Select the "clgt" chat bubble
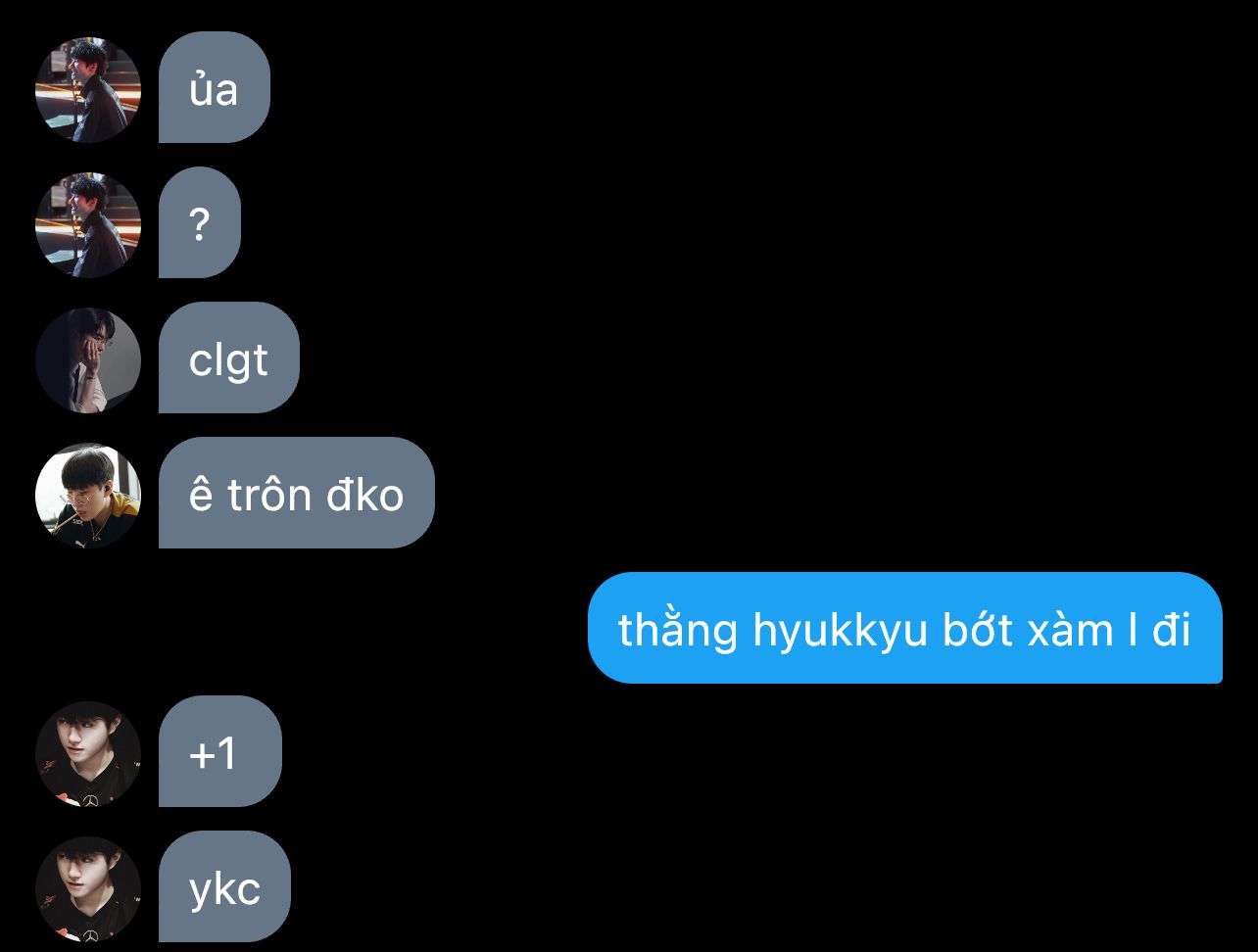The image size is (1258, 952). point(229,357)
